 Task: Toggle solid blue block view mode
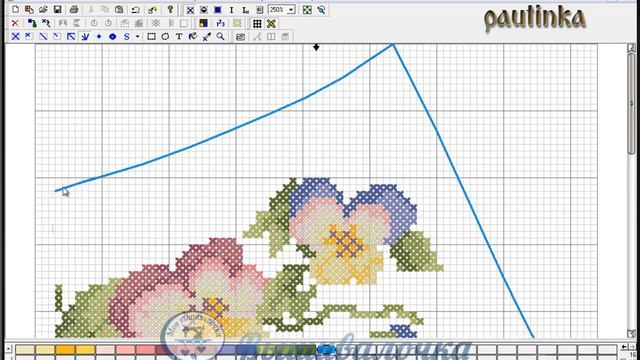pyautogui.click(x=218, y=9)
